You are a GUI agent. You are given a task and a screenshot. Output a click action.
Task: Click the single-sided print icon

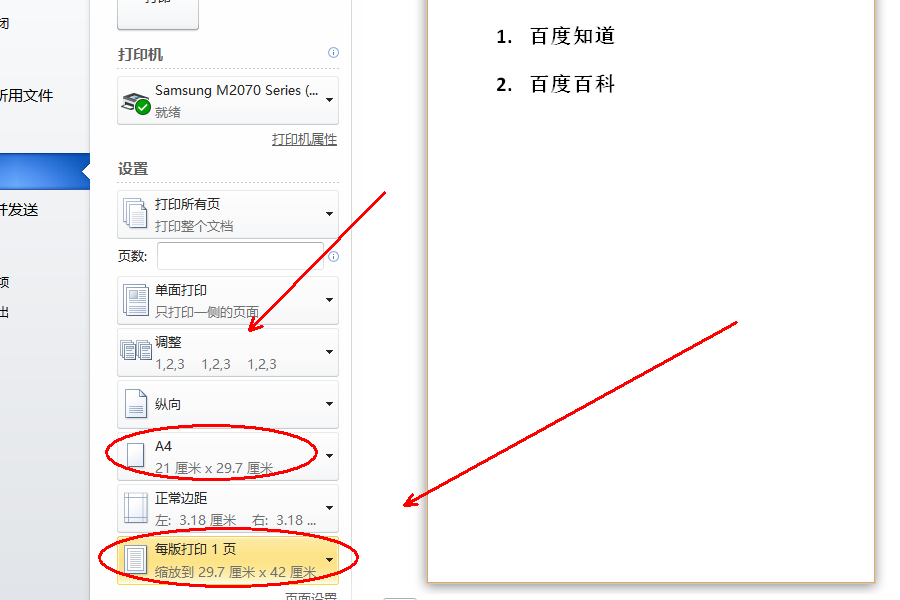point(135,300)
